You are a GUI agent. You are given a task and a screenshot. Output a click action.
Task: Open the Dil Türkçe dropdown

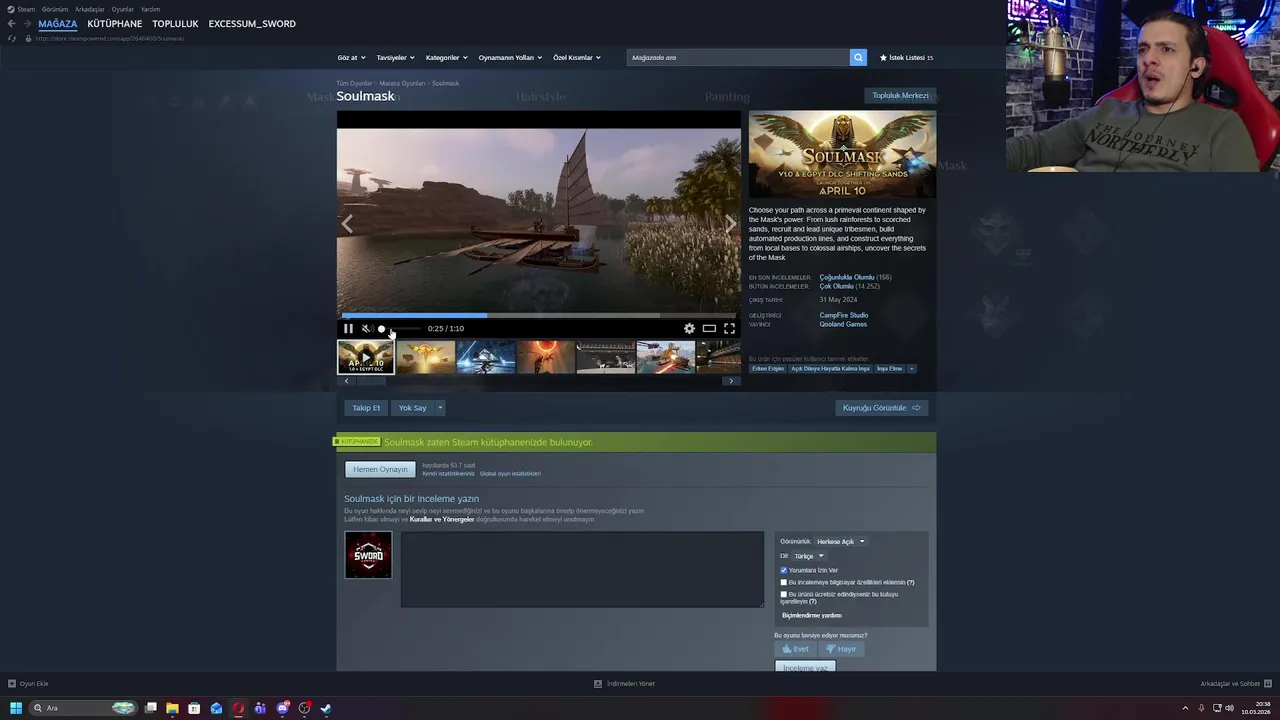tap(808, 556)
